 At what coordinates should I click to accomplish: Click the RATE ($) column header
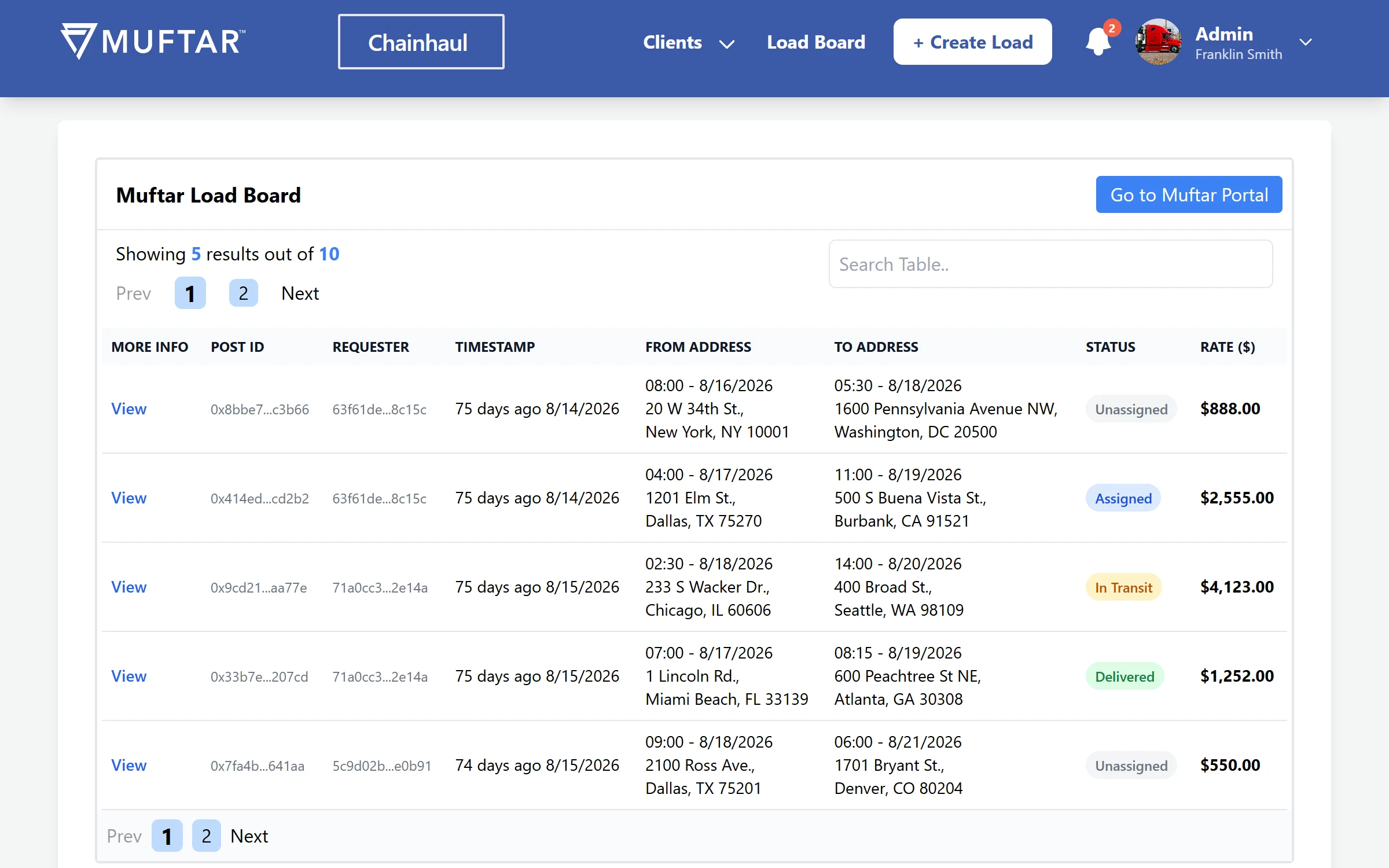pos(1228,347)
